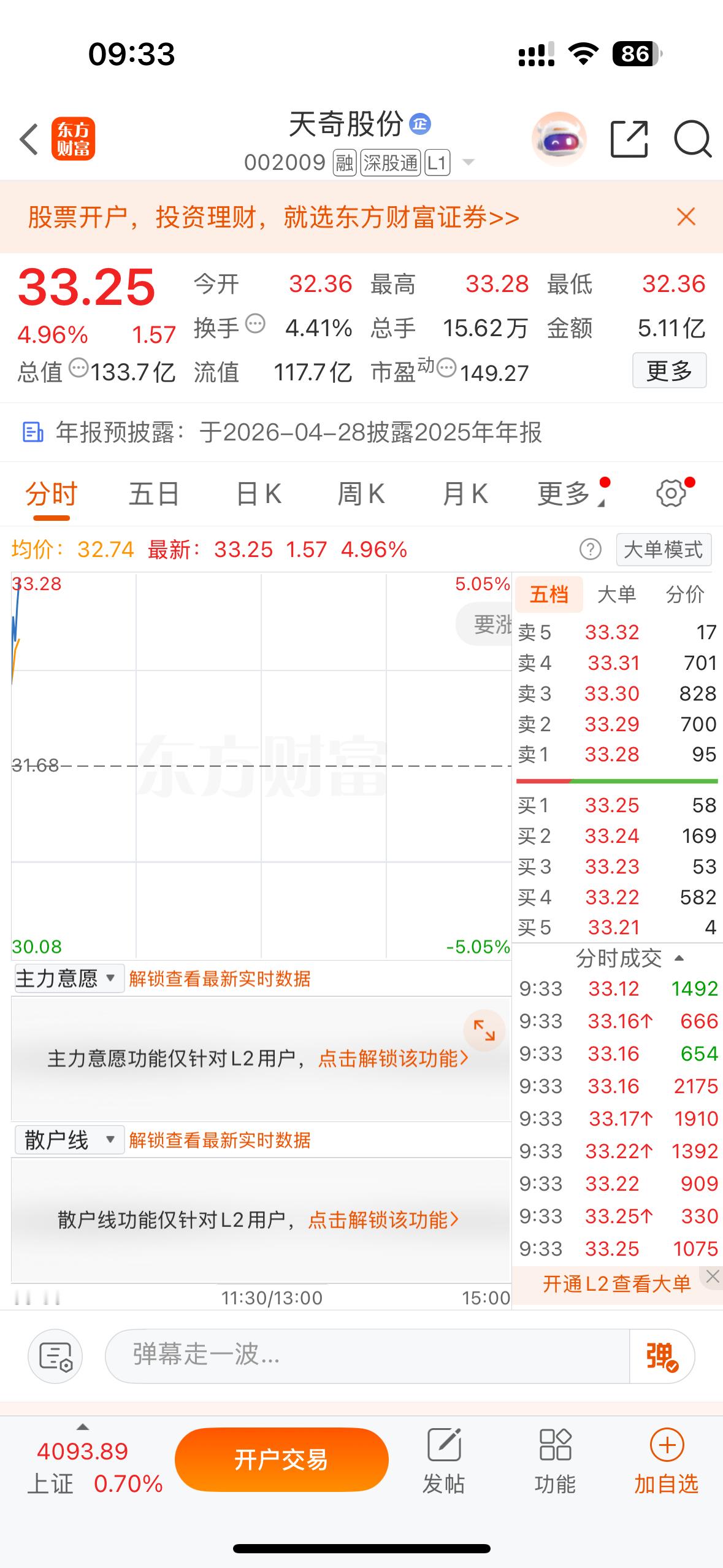Tap the question mark help icon
This screenshot has height=1568, width=723.
click(x=591, y=549)
